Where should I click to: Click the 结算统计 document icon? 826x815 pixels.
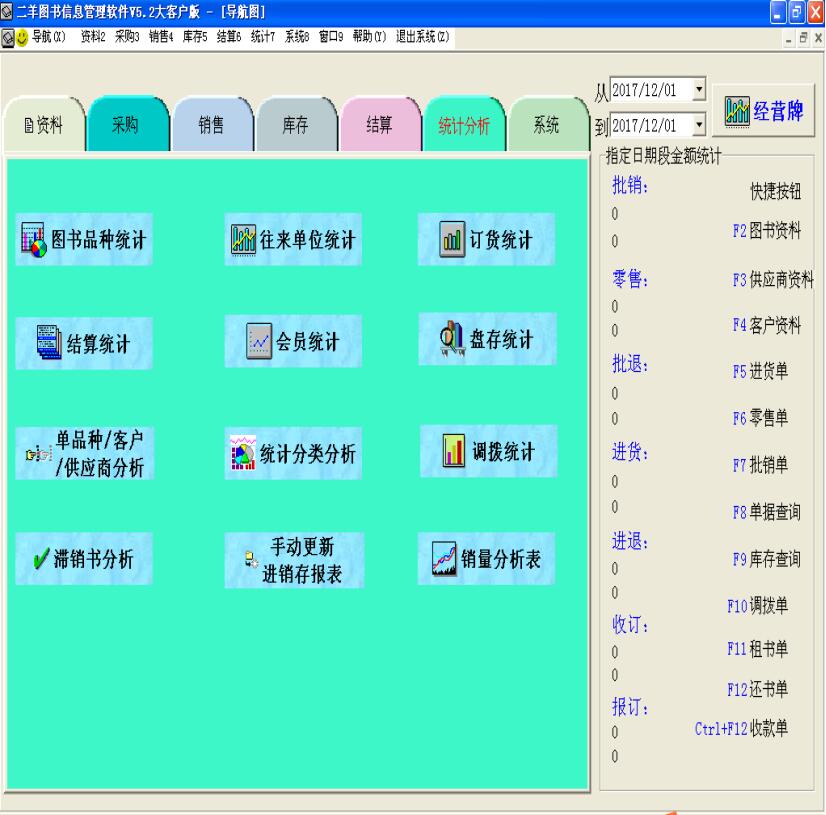click(48, 342)
